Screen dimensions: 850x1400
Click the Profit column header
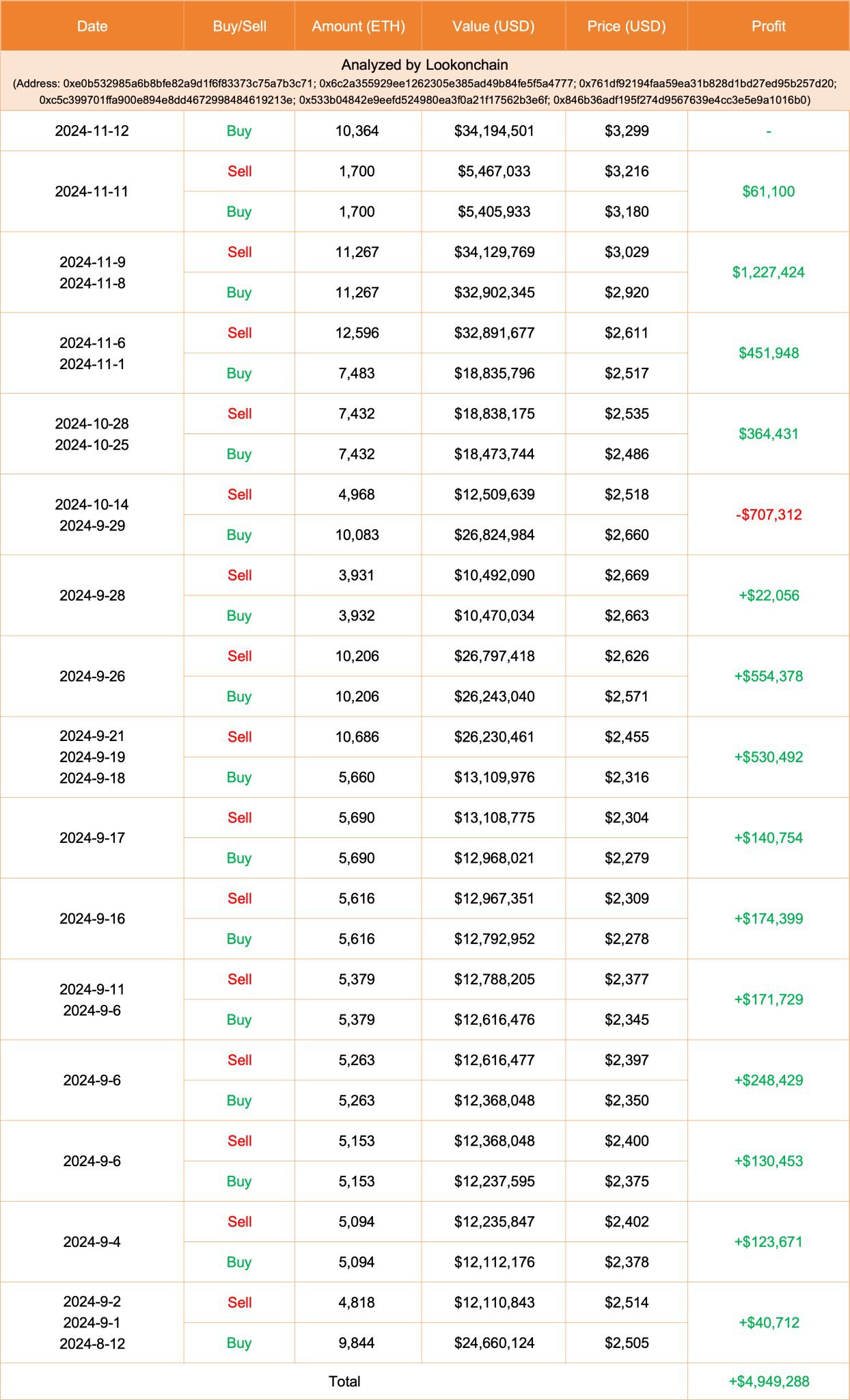point(769,26)
